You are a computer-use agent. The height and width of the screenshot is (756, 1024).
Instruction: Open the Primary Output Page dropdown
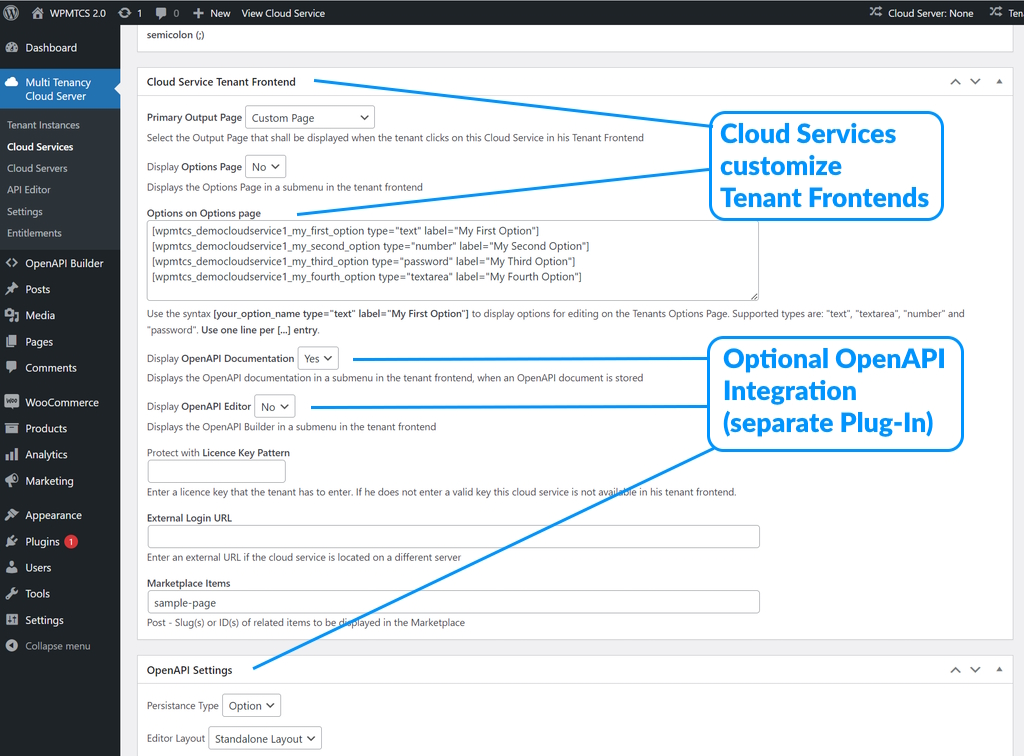[x=310, y=118]
